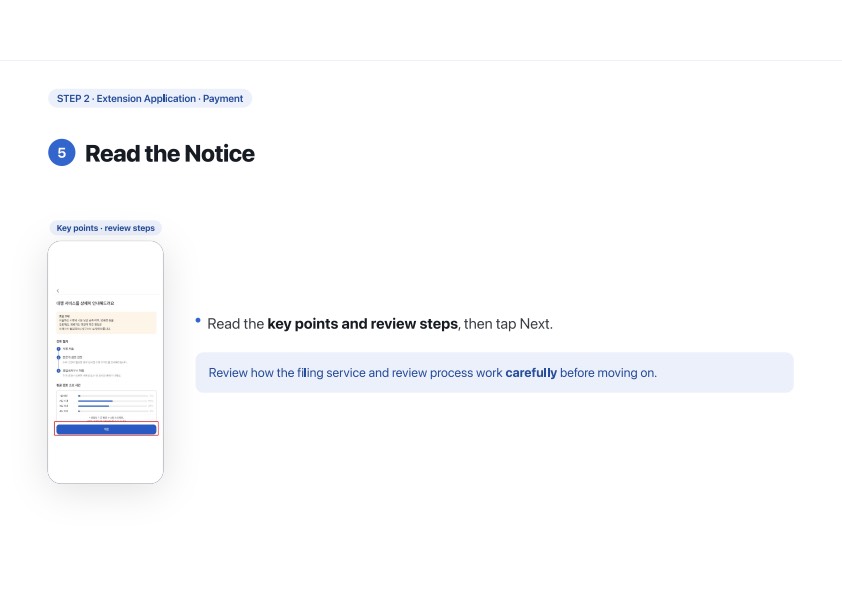Click the second numbered step circle in phone
This screenshot has height=595, width=842.
tap(59, 358)
